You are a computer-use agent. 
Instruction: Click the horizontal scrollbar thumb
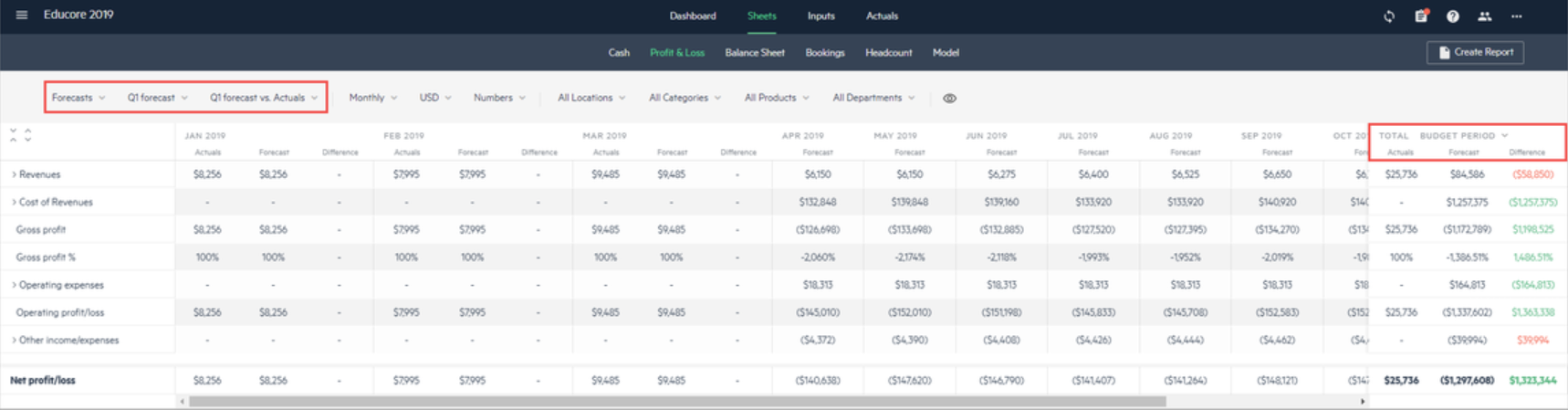677,401
